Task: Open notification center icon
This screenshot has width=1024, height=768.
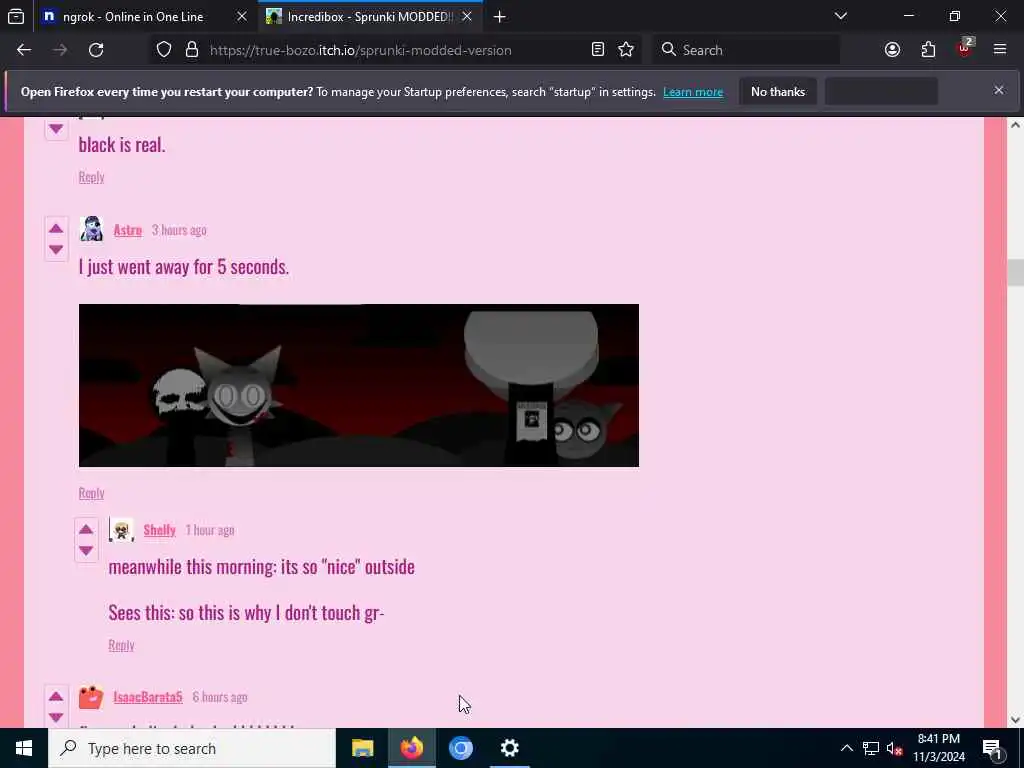Action: [993, 748]
